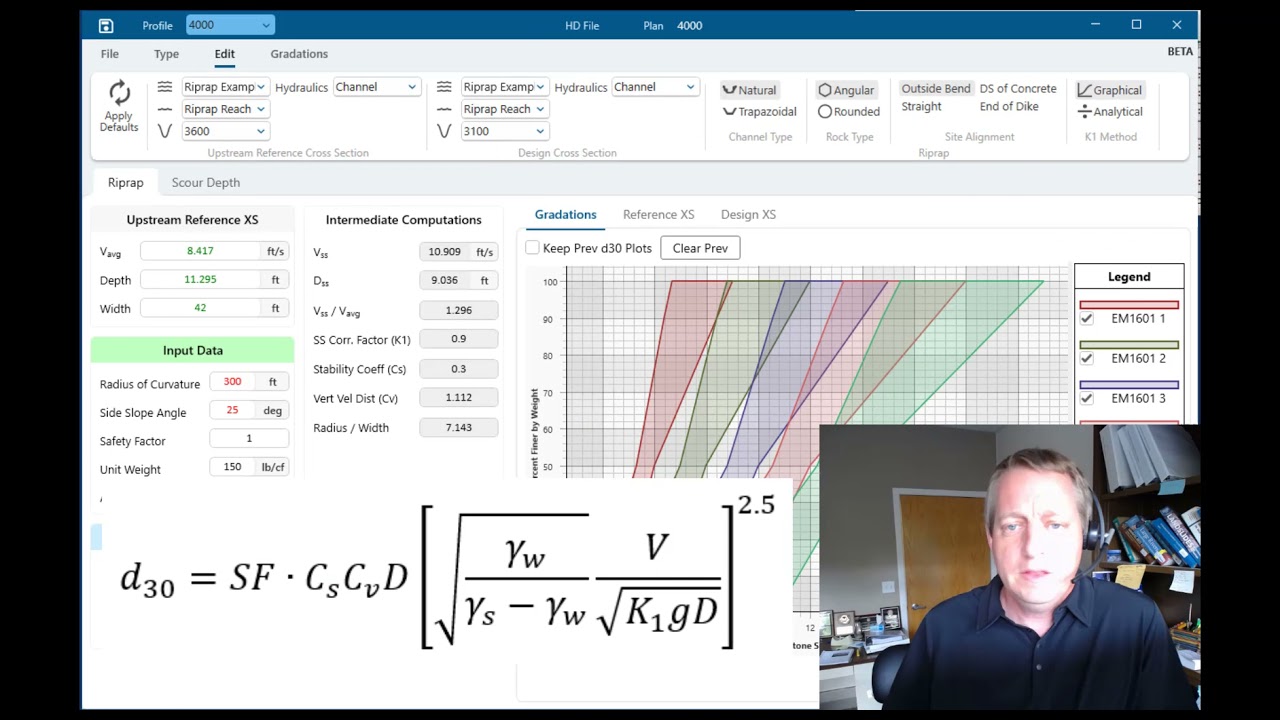The width and height of the screenshot is (1280, 720).
Task: Open design Riprap Reach dropdown
Action: tap(504, 109)
